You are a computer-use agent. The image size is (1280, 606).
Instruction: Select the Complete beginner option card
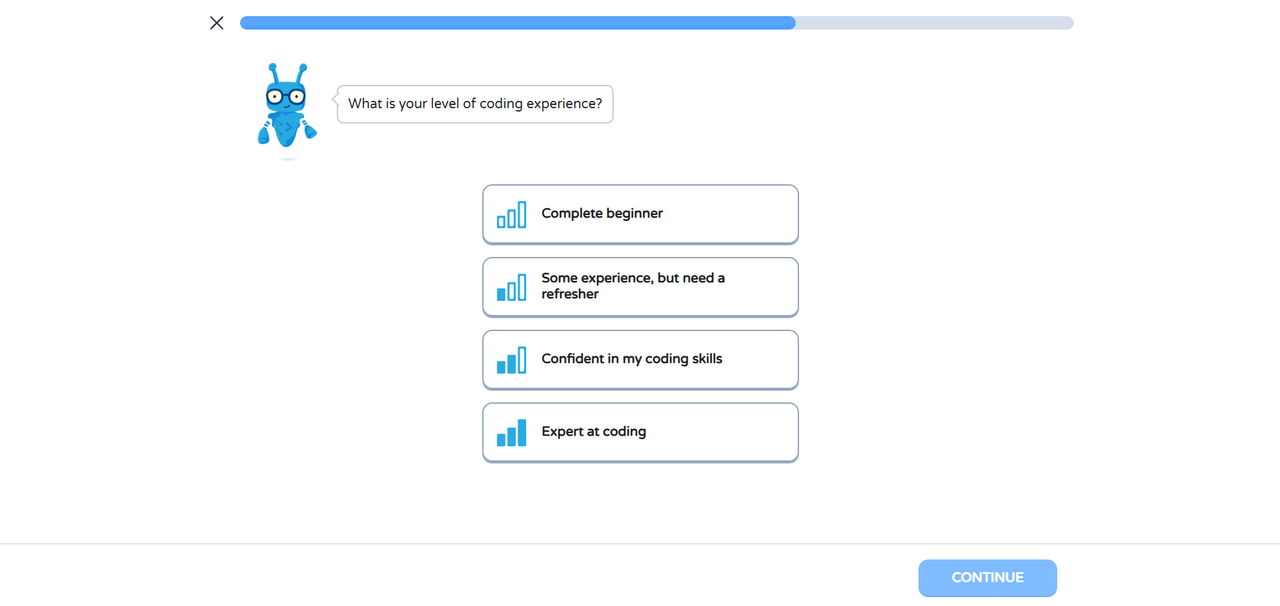tap(640, 214)
